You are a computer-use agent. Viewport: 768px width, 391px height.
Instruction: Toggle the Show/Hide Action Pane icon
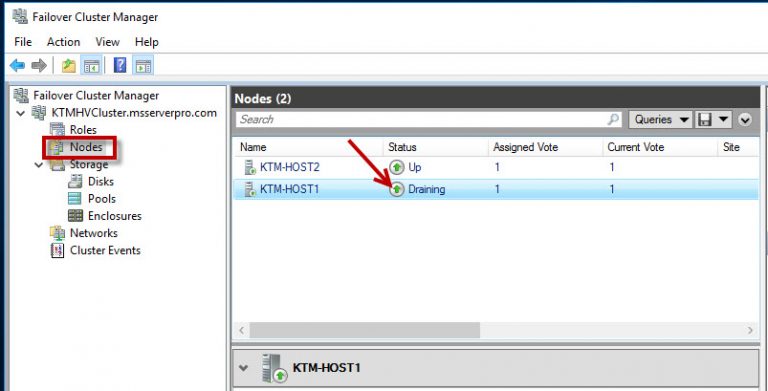(144, 65)
